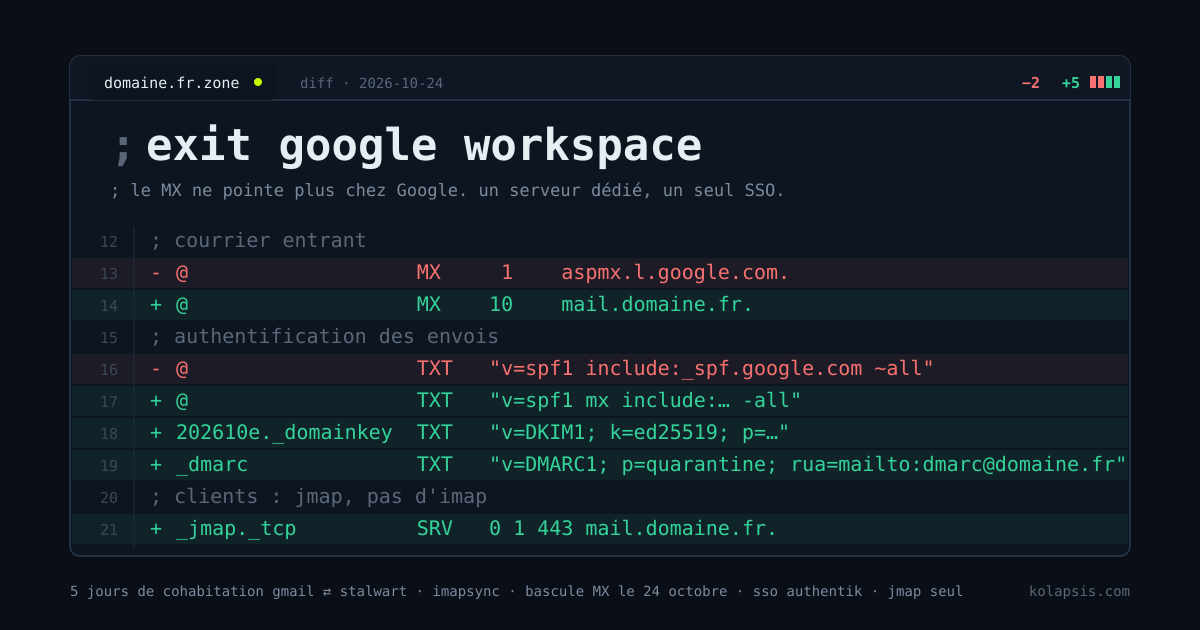Click line number 19
This screenshot has width=1200, height=630.
click(x=109, y=465)
